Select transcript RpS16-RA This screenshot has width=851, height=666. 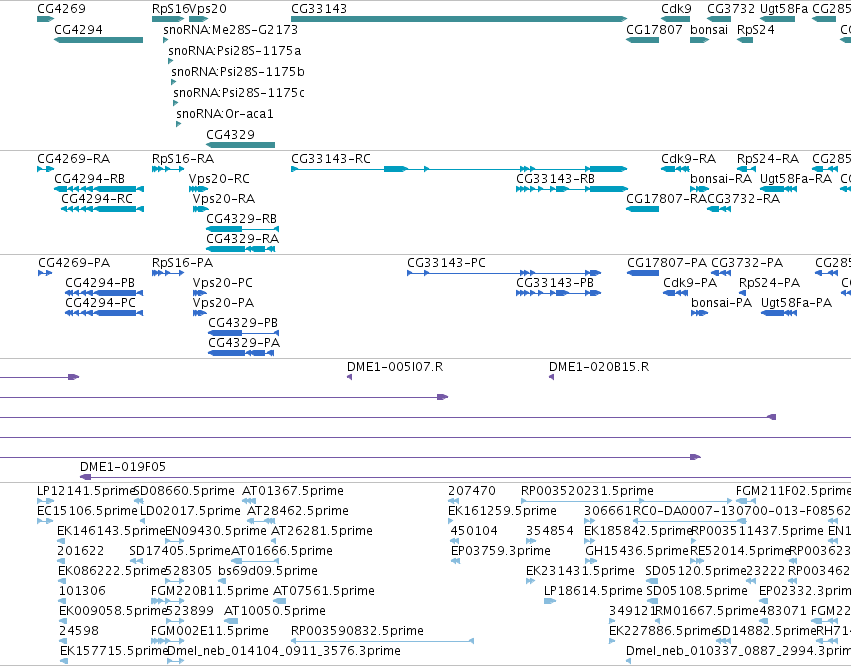tap(168, 169)
